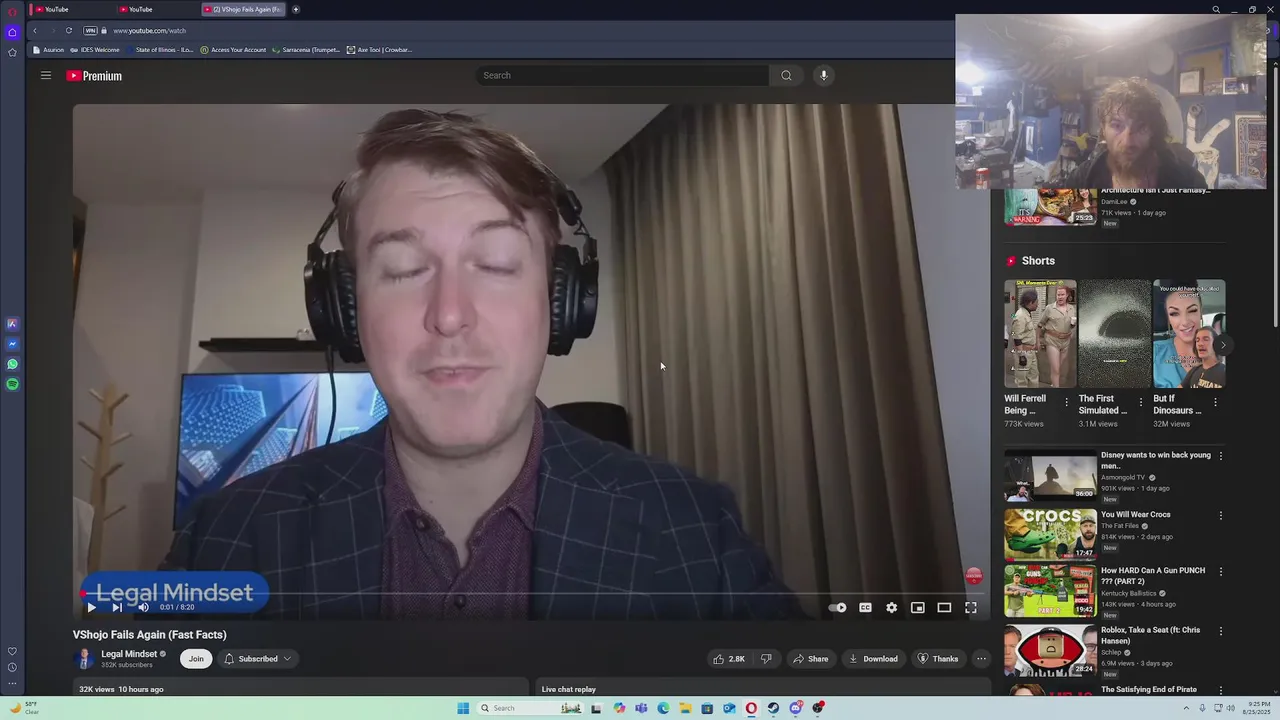Toggle closed captions CC button
This screenshot has width=1280, height=720.
pos(865,607)
